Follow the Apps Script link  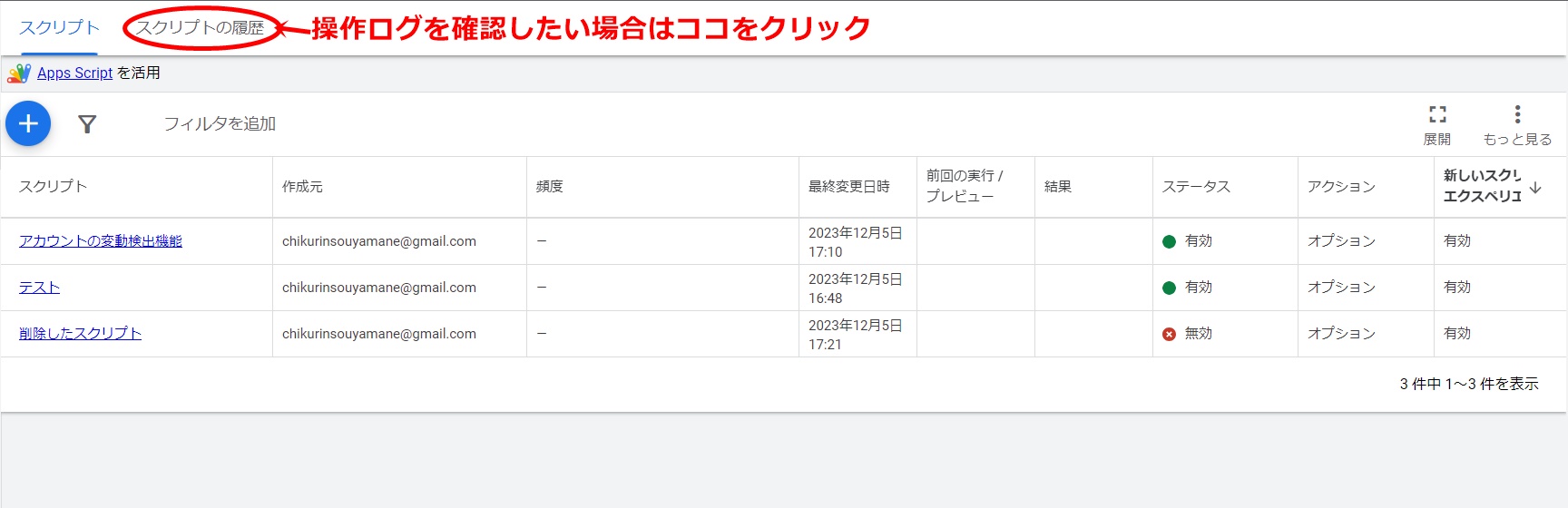pos(74,73)
